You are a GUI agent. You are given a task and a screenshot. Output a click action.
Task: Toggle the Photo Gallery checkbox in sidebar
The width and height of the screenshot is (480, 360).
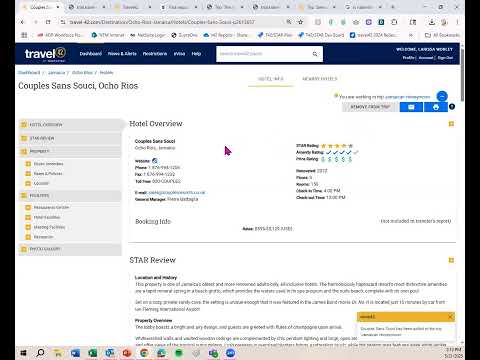(x=24, y=249)
